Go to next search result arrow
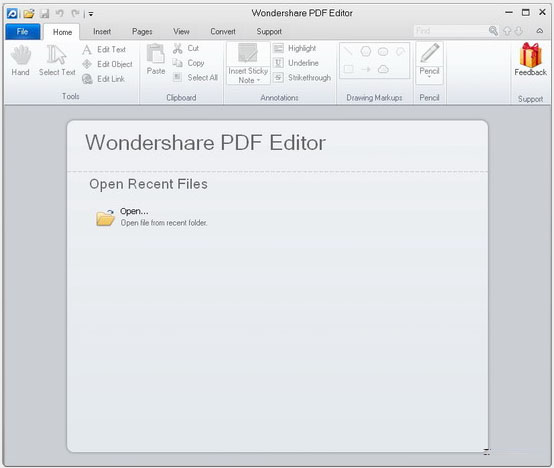The width and height of the screenshot is (554, 468). click(x=518, y=31)
